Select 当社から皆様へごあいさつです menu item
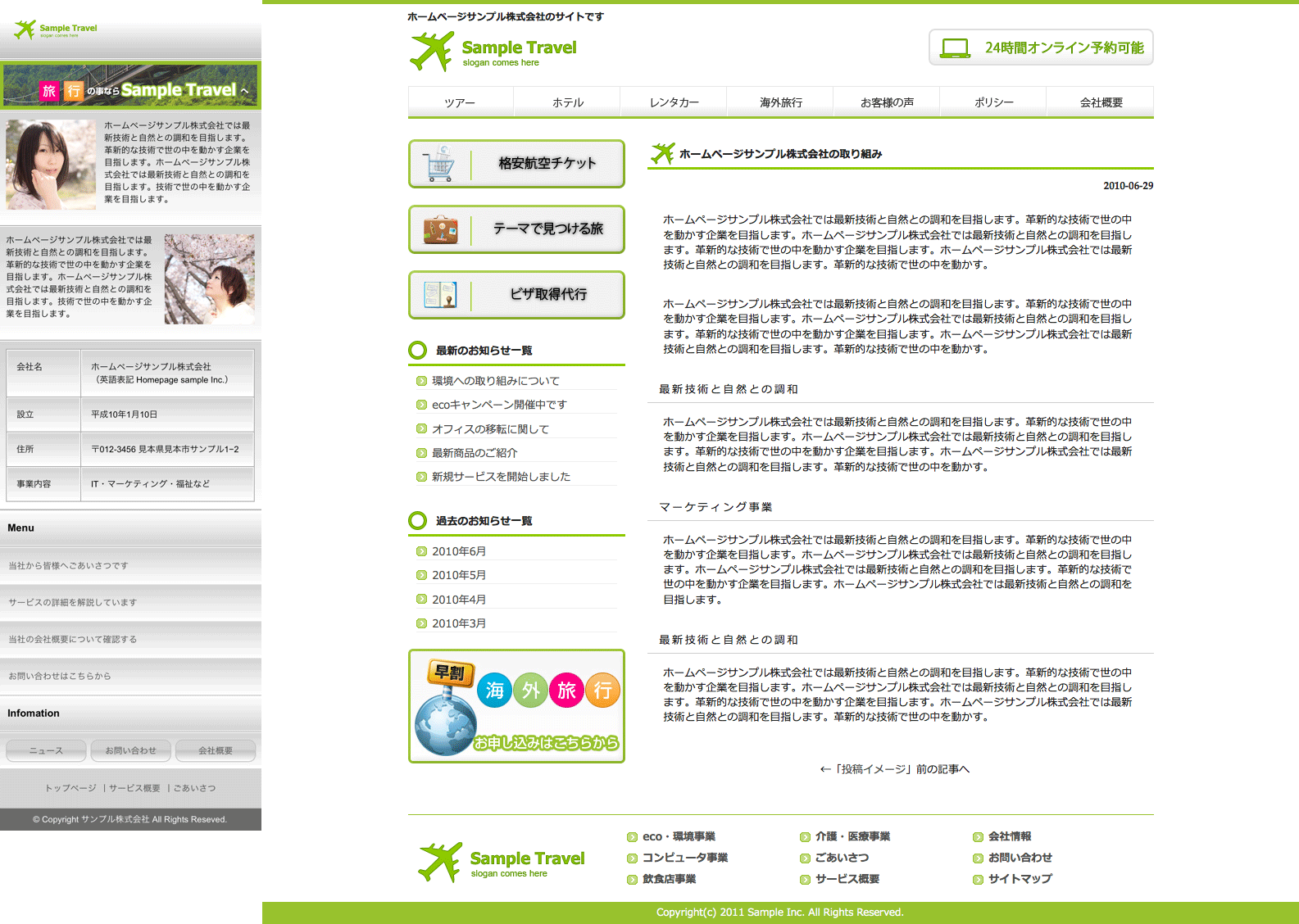The width and height of the screenshot is (1299, 924). 68,566
